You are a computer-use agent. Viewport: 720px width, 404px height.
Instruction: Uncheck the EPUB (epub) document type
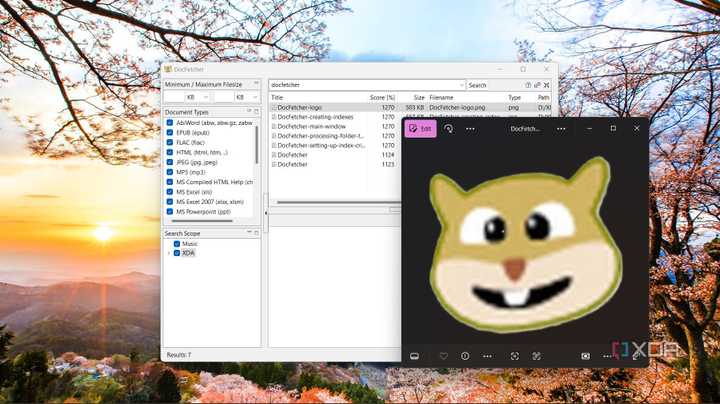coord(170,133)
